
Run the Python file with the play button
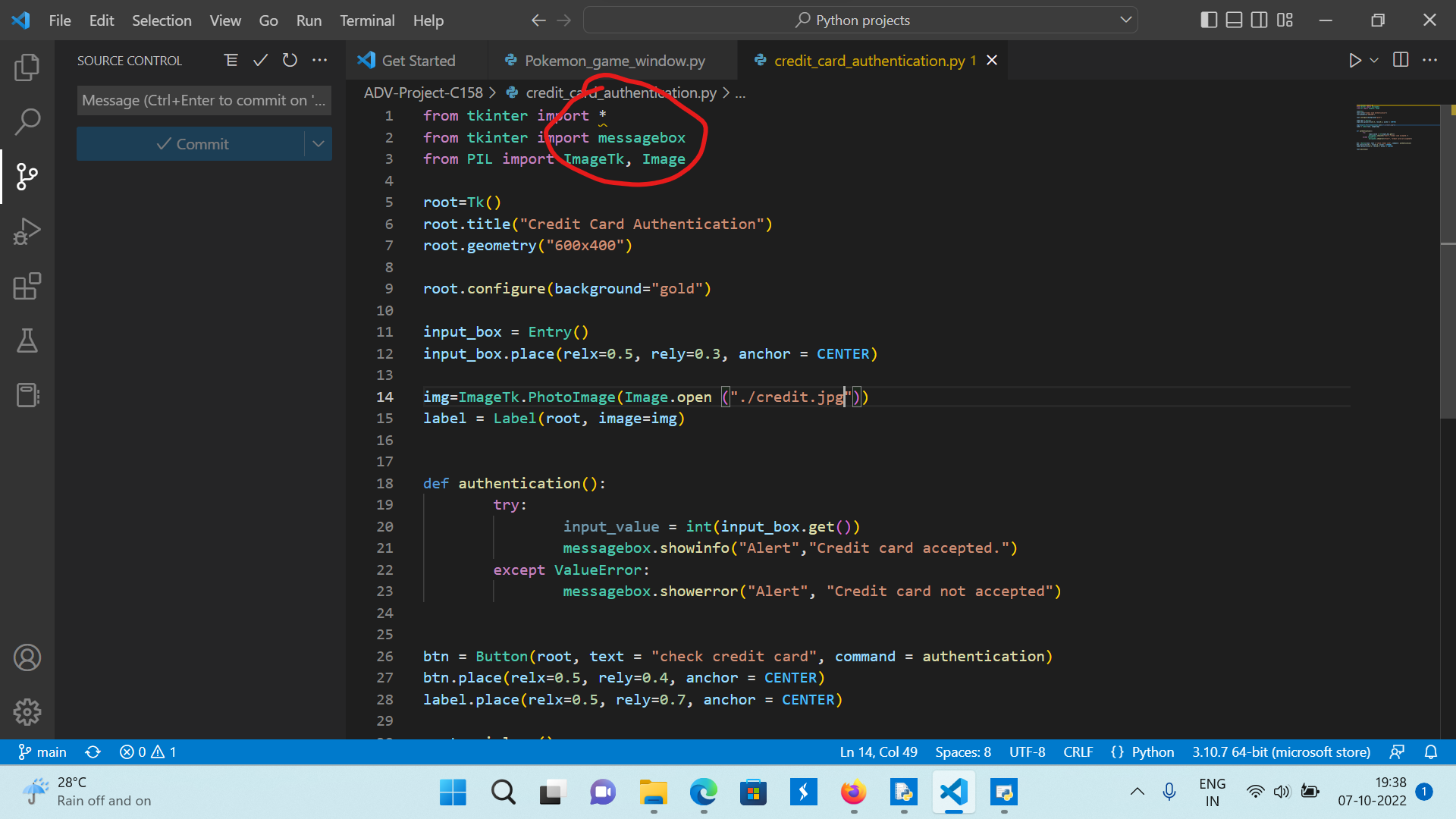pos(1357,60)
